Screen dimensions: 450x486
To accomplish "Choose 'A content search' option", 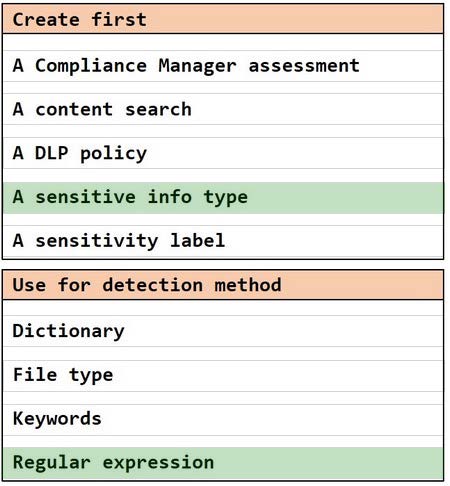I will [223, 110].
